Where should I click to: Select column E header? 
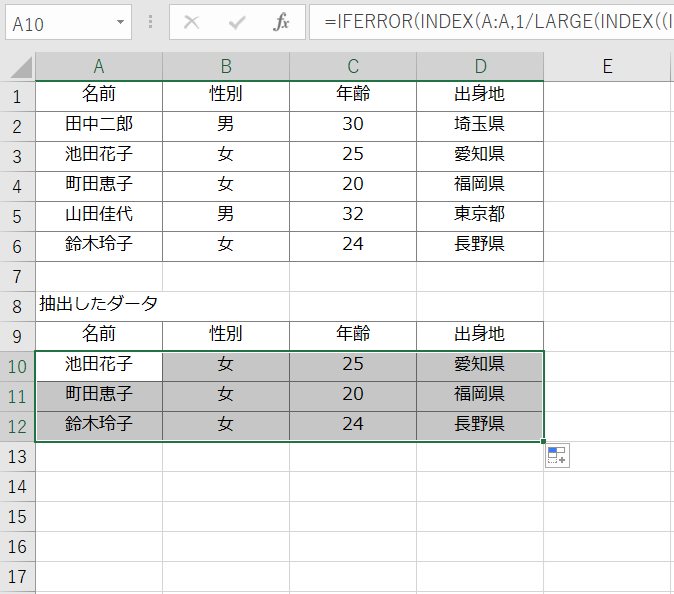point(607,67)
